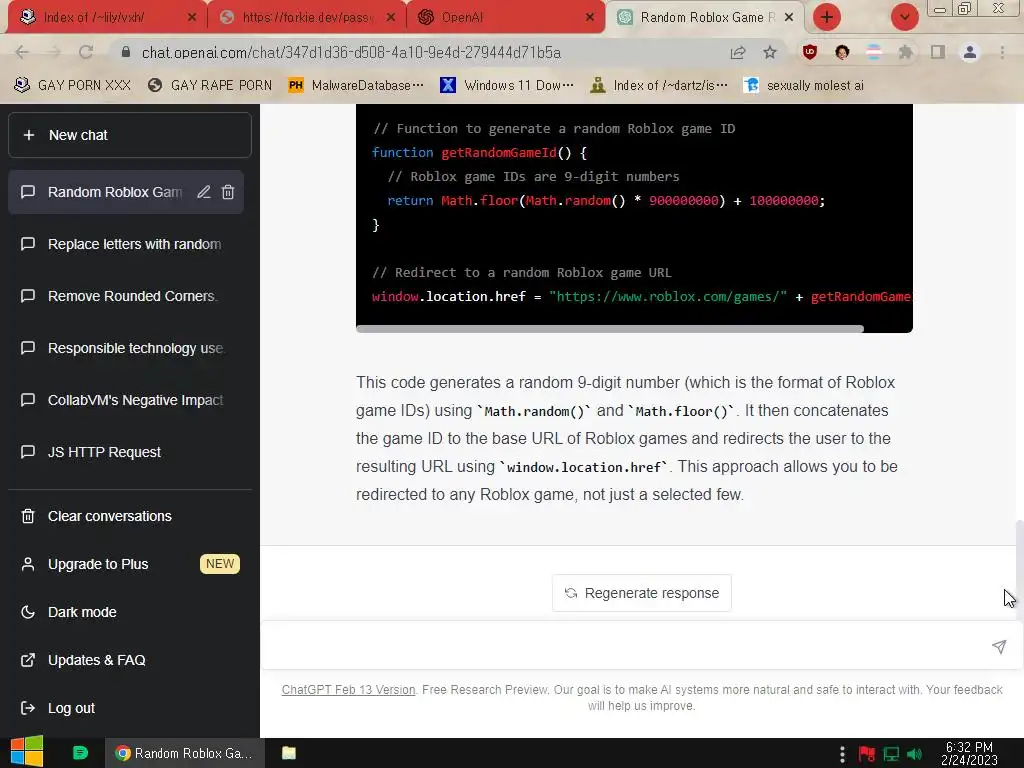Viewport: 1024px width, 768px height.
Task: Open the taskbar clock 6:32 PM
Action: pos(969,754)
